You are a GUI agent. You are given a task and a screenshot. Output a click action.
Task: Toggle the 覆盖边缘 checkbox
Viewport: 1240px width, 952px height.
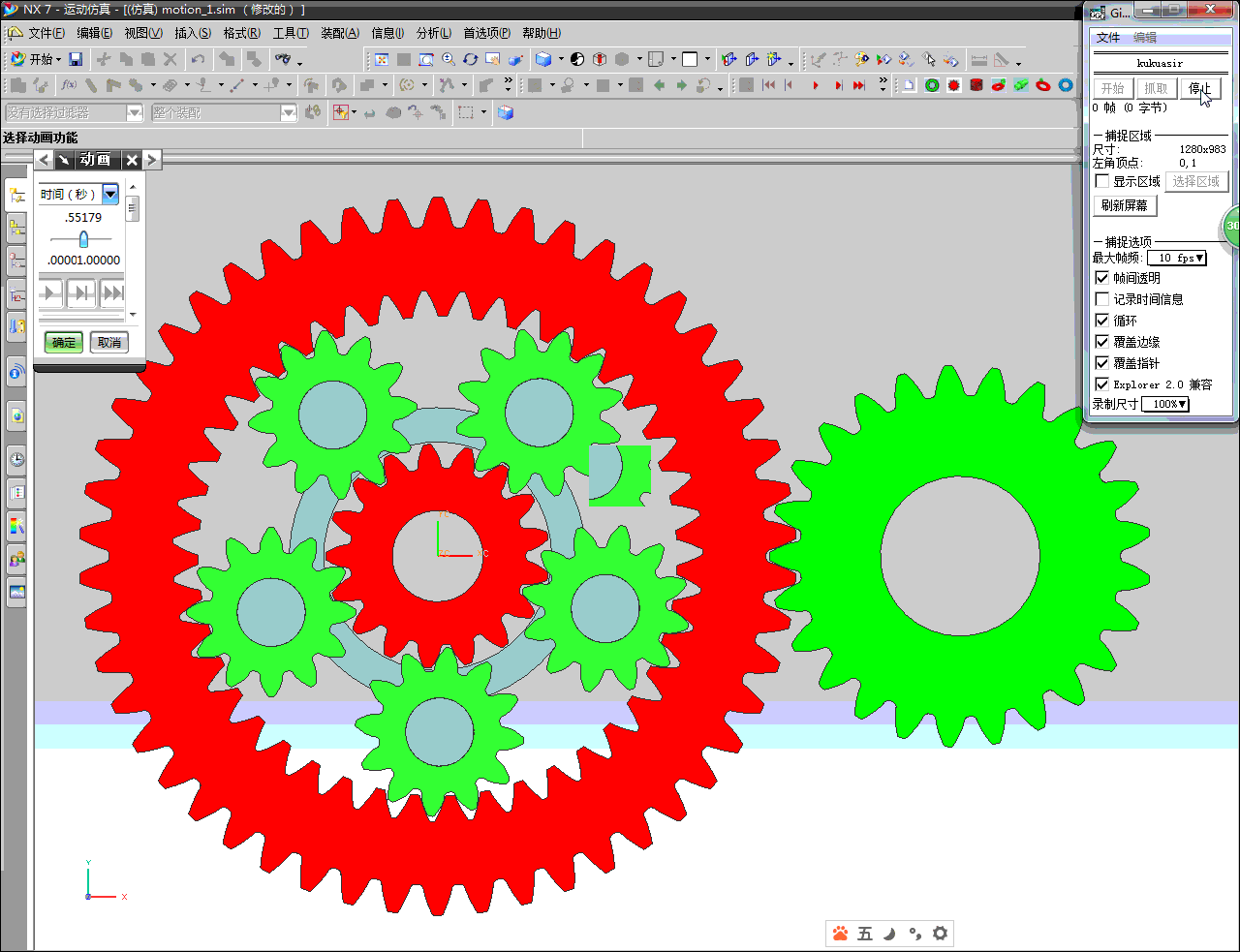point(1102,342)
